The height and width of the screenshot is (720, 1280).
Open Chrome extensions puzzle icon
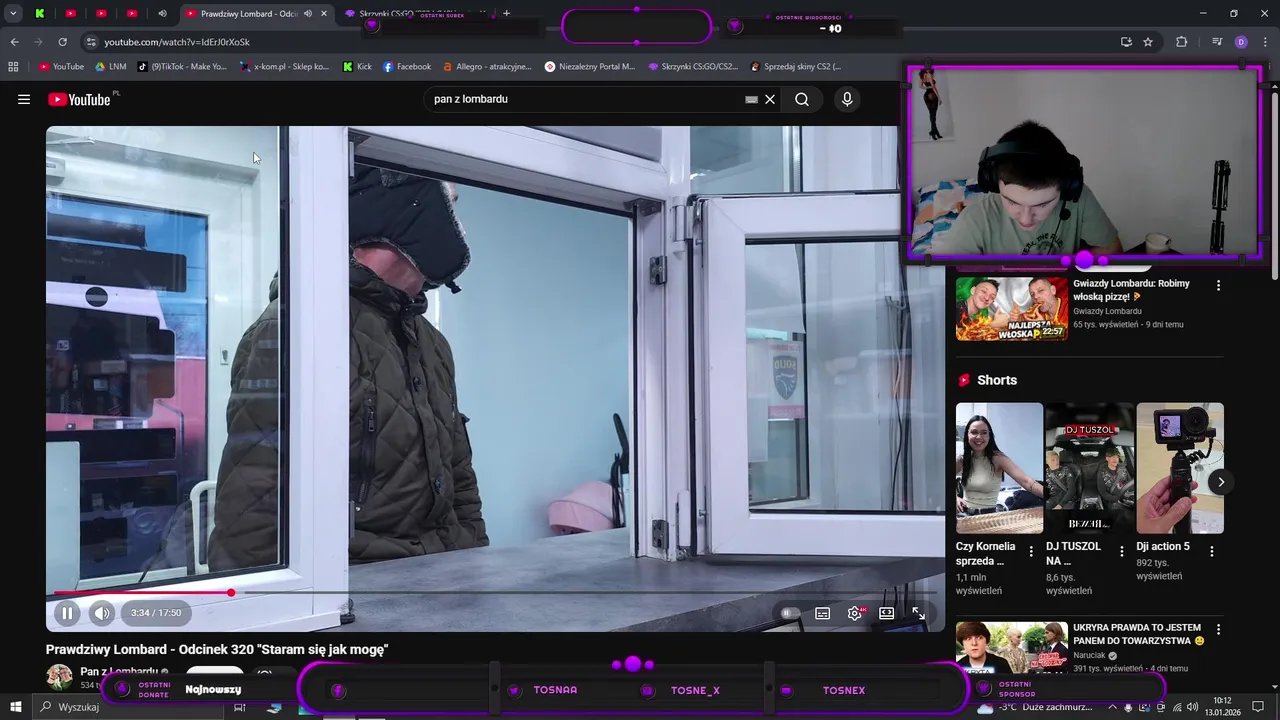tap(1182, 42)
